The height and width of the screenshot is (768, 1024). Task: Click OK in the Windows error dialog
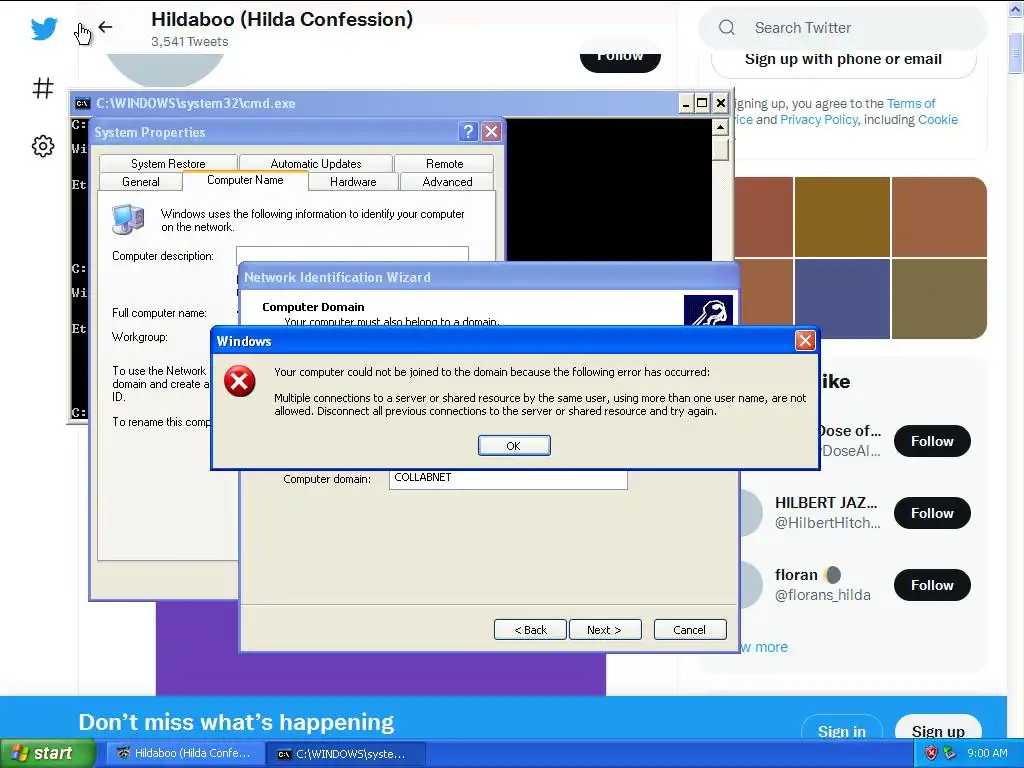pyautogui.click(x=514, y=445)
